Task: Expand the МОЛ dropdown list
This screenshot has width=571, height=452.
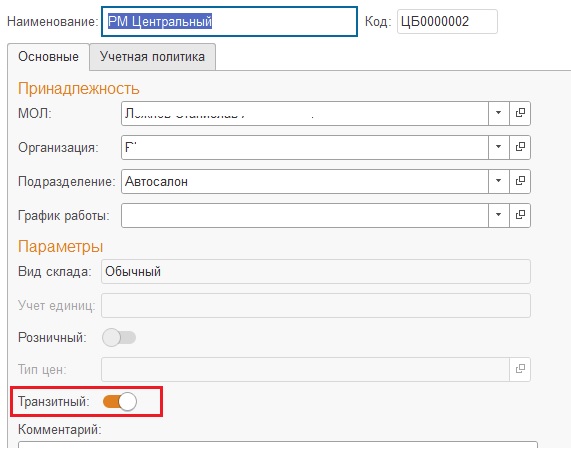Action: point(499,113)
